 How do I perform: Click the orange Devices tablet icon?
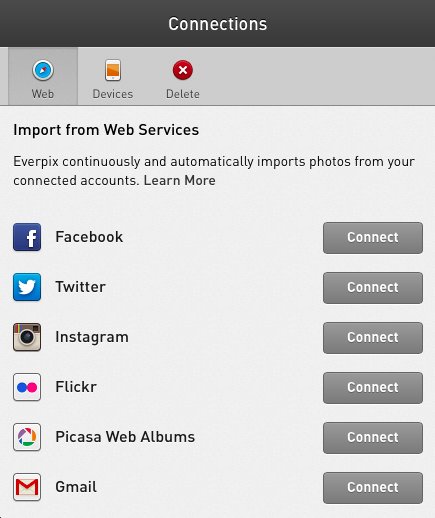click(x=113, y=70)
